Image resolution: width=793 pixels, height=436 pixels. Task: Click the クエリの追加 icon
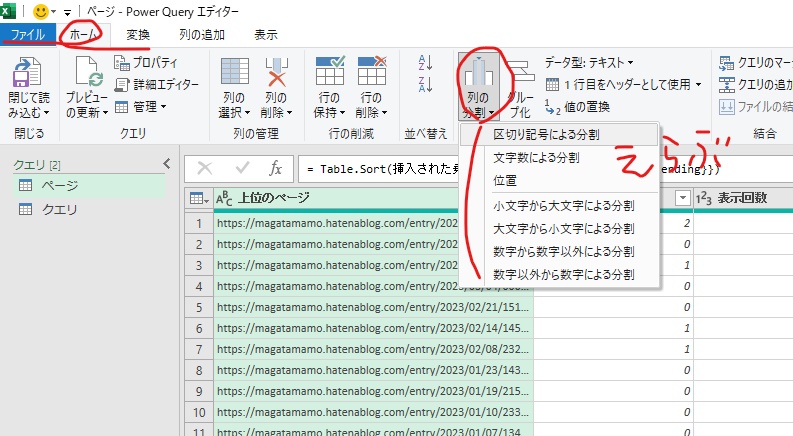point(727,84)
